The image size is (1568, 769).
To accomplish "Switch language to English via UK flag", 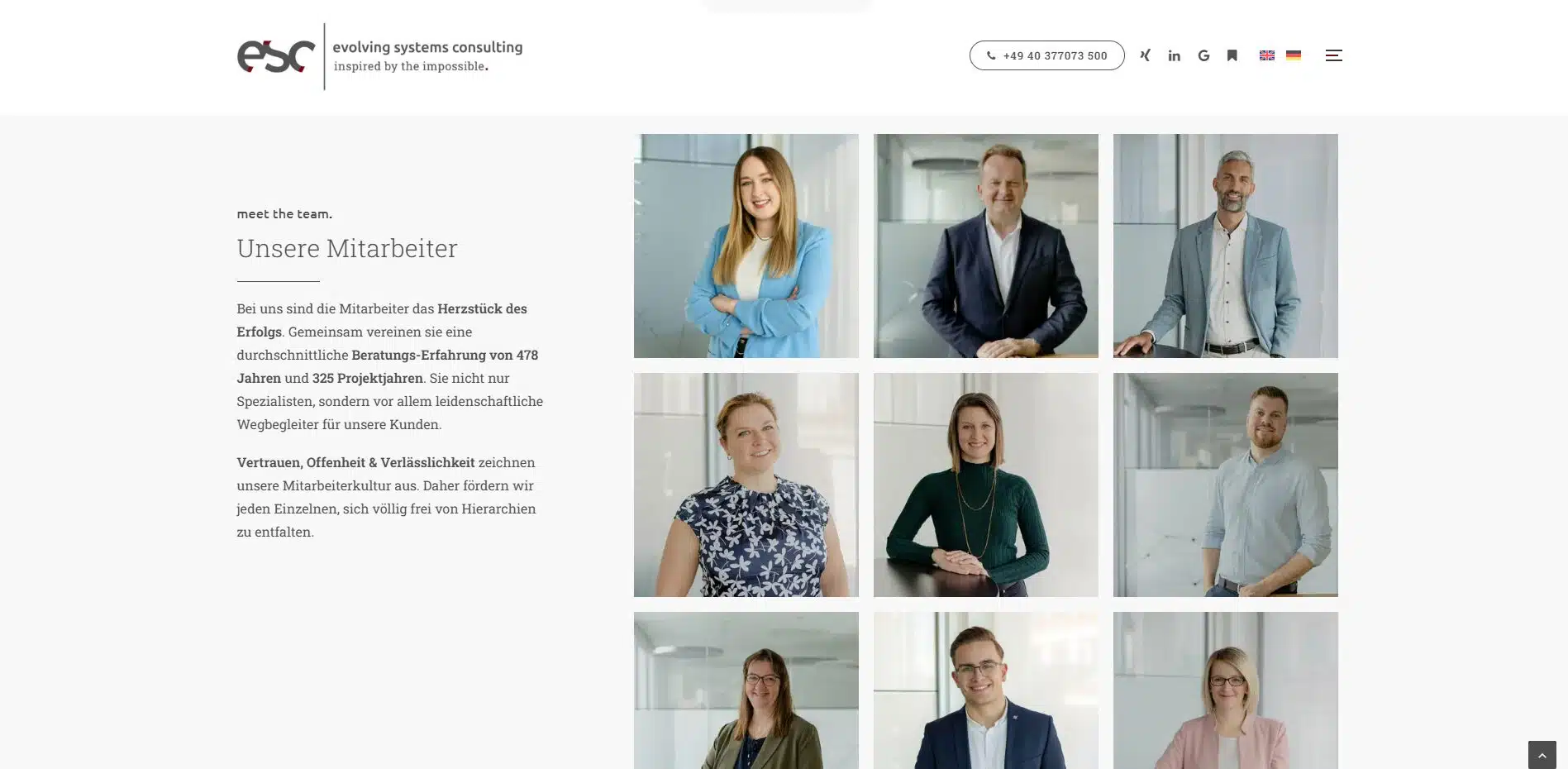I will tap(1266, 55).
